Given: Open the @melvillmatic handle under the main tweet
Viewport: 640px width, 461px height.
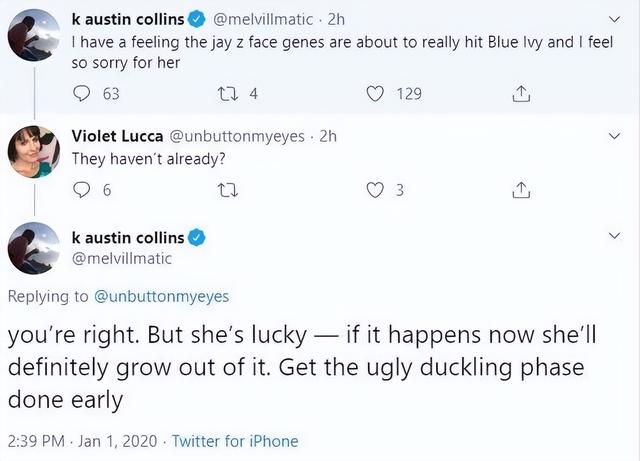Looking at the screenshot, I should click(x=122, y=258).
